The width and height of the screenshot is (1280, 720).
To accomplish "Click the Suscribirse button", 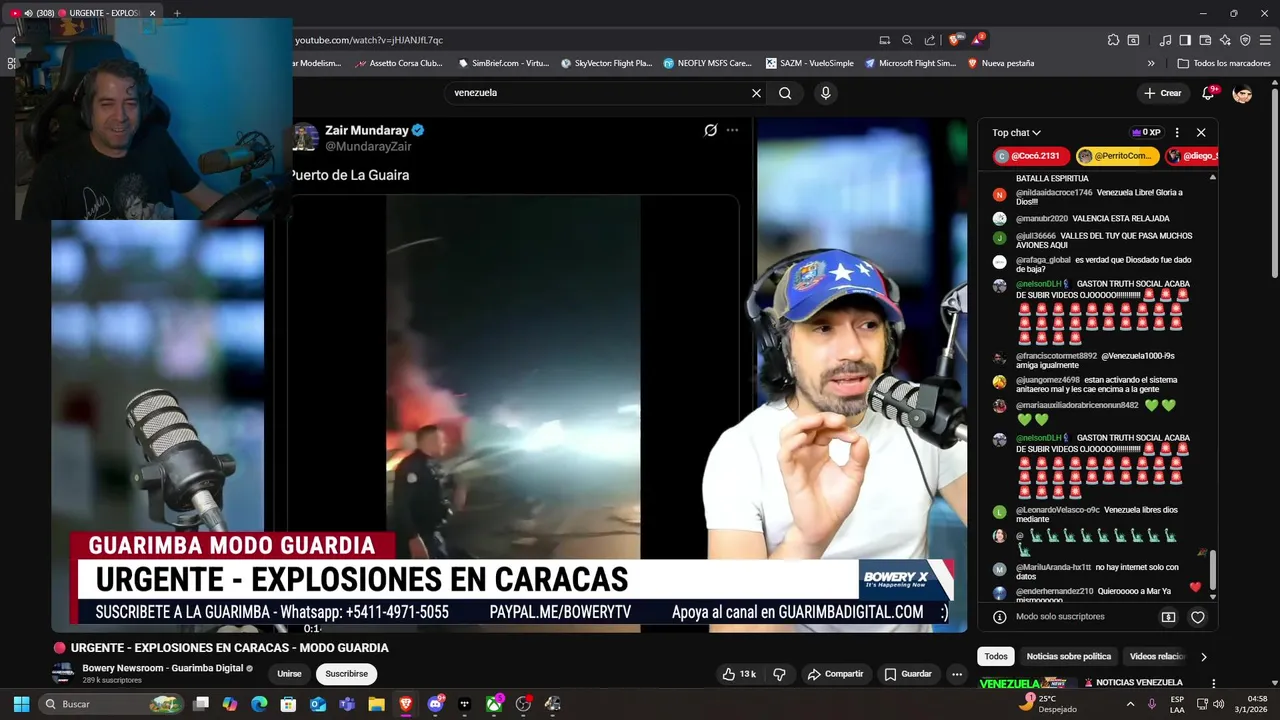I will [346, 674].
